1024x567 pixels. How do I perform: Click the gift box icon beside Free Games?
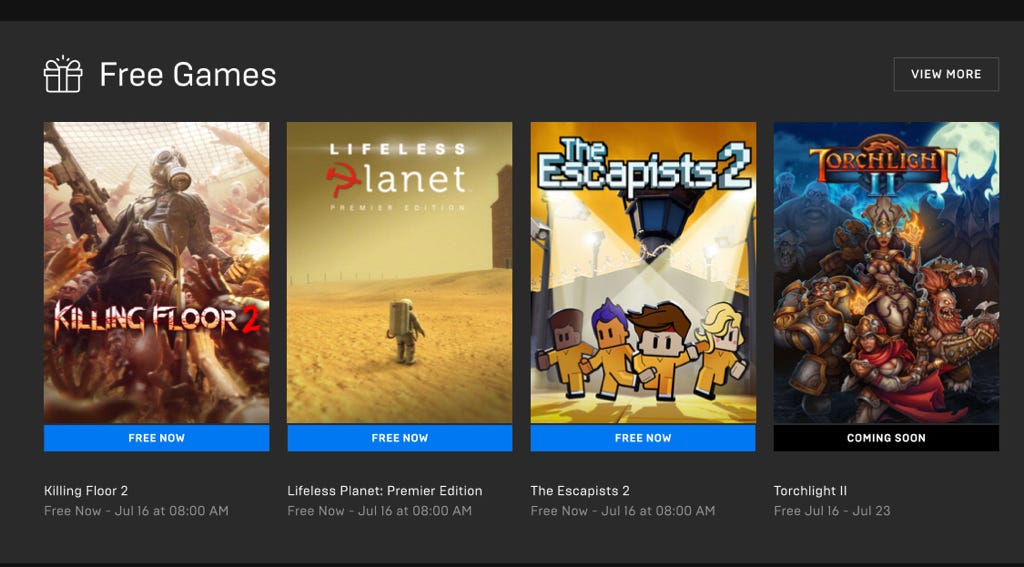coord(63,74)
